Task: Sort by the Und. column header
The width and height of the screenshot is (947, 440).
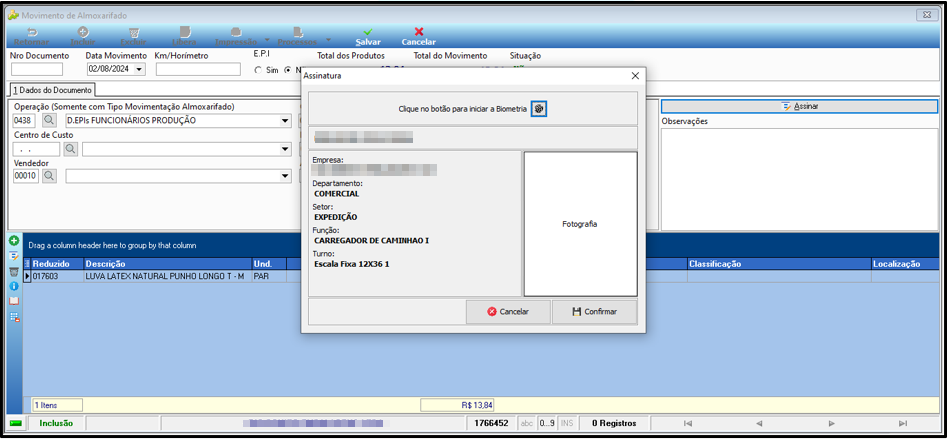Action: 269,264
